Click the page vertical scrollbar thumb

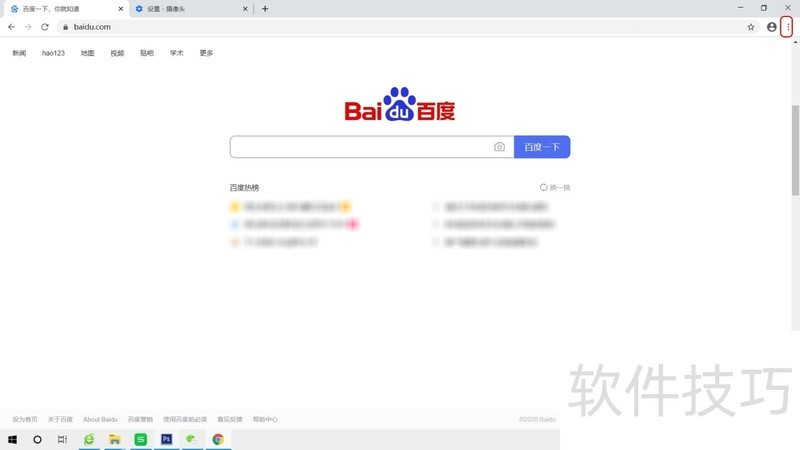795,150
